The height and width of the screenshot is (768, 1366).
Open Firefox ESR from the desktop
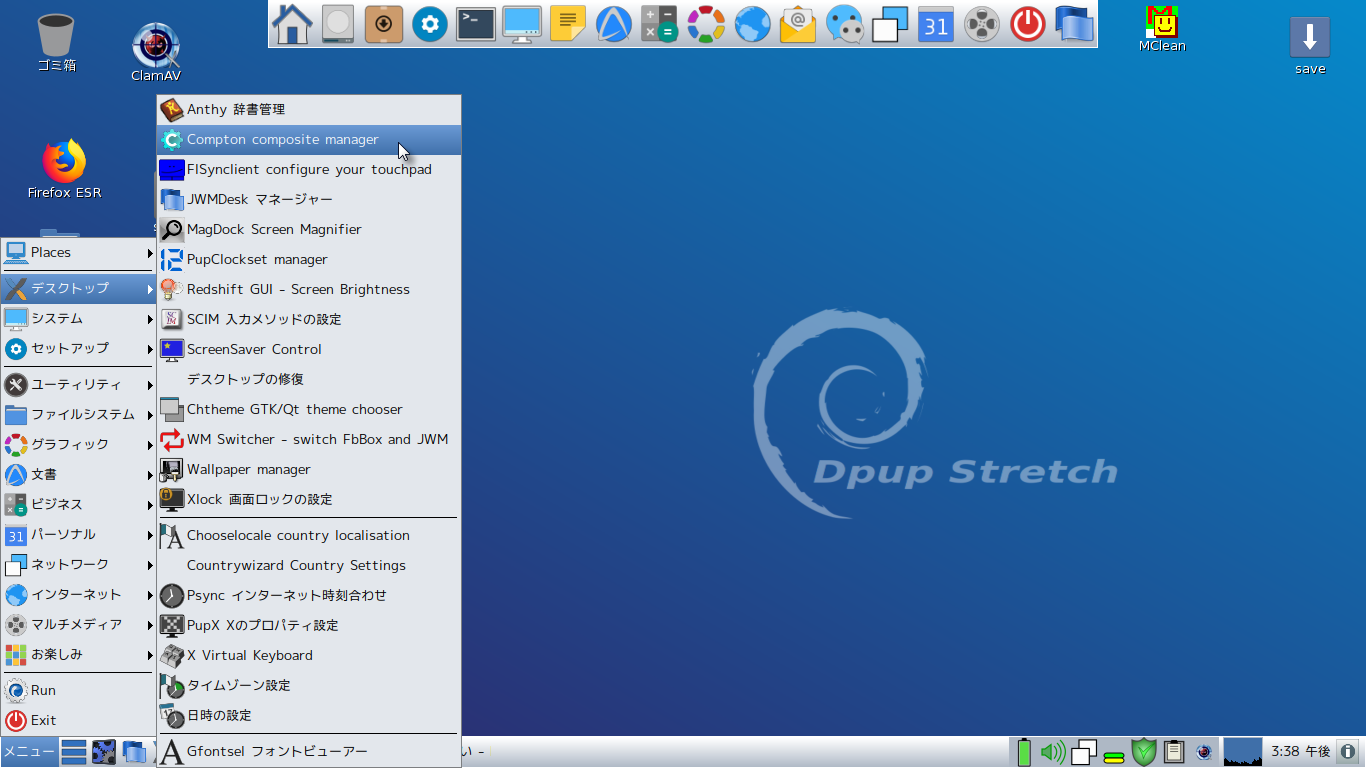coord(64,169)
